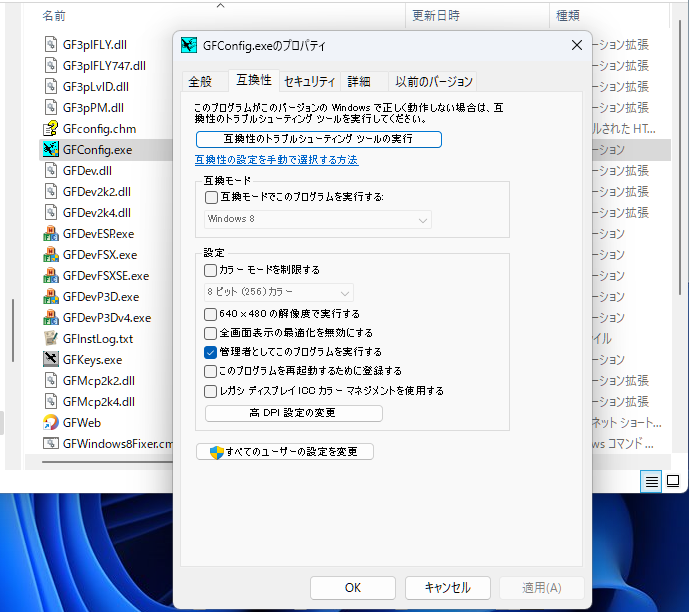Click GFDev.dll file icon

point(51,170)
